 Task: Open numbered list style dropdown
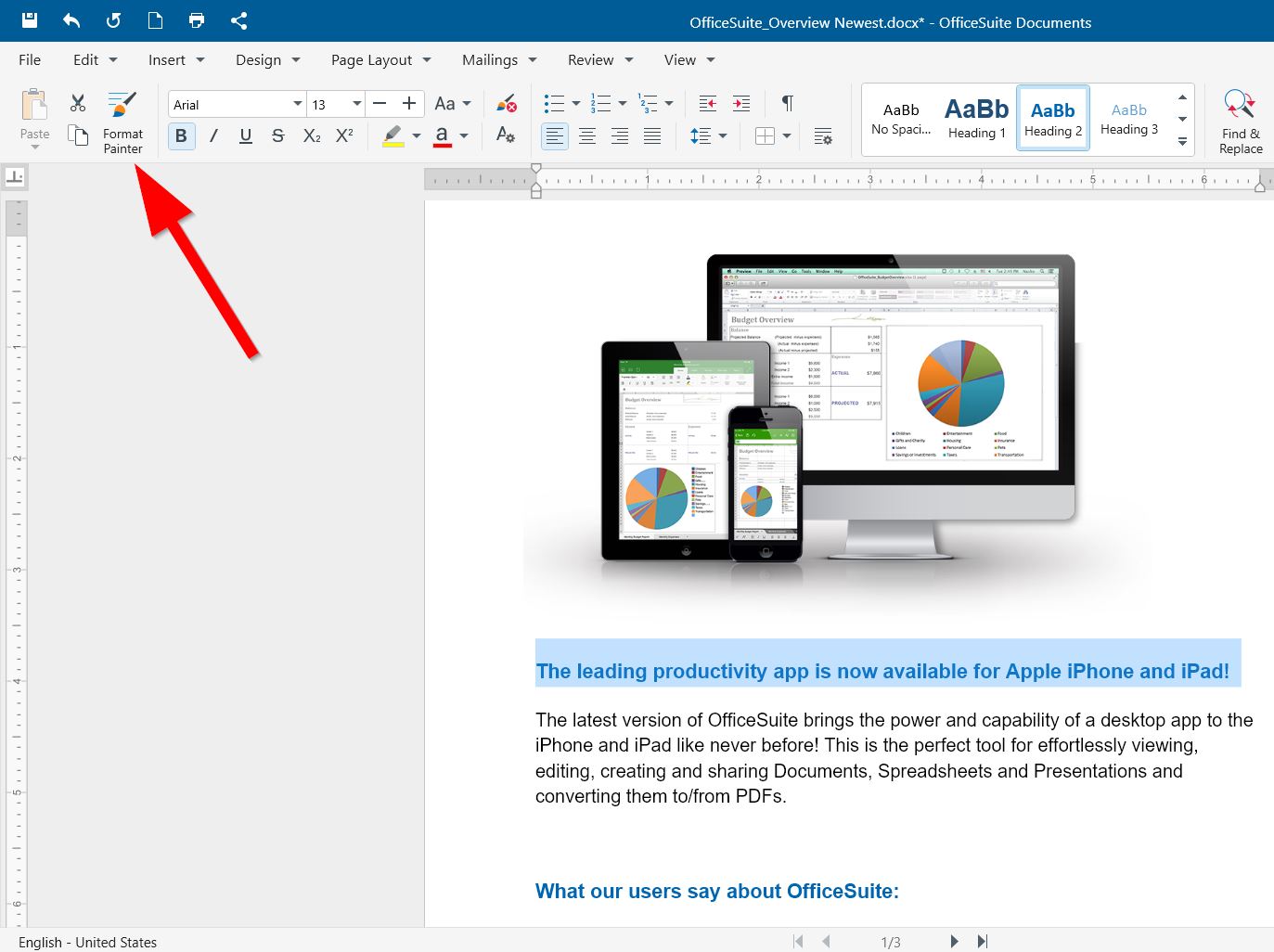click(623, 103)
